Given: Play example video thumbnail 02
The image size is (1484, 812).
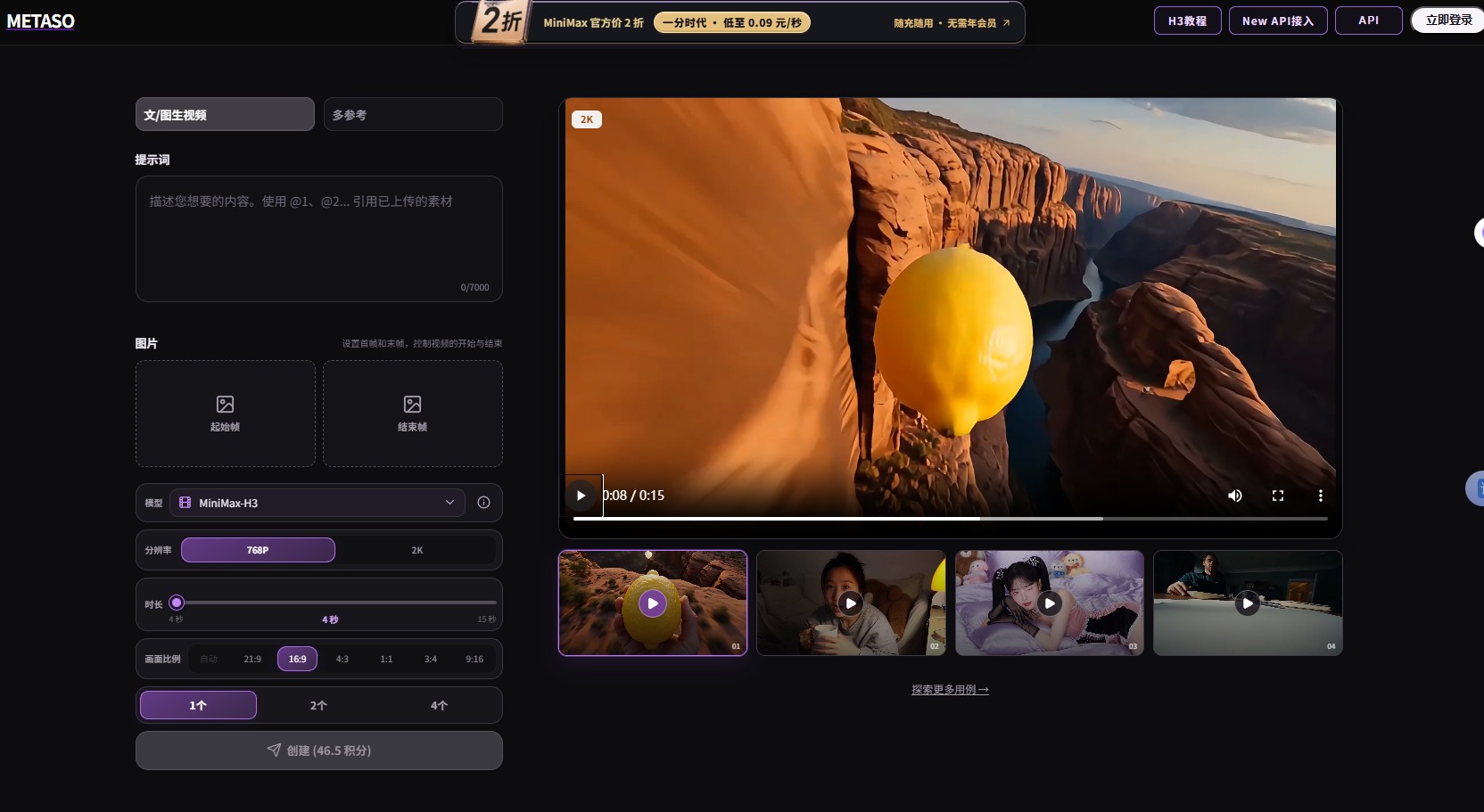Looking at the screenshot, I should [x=851, y=603].
